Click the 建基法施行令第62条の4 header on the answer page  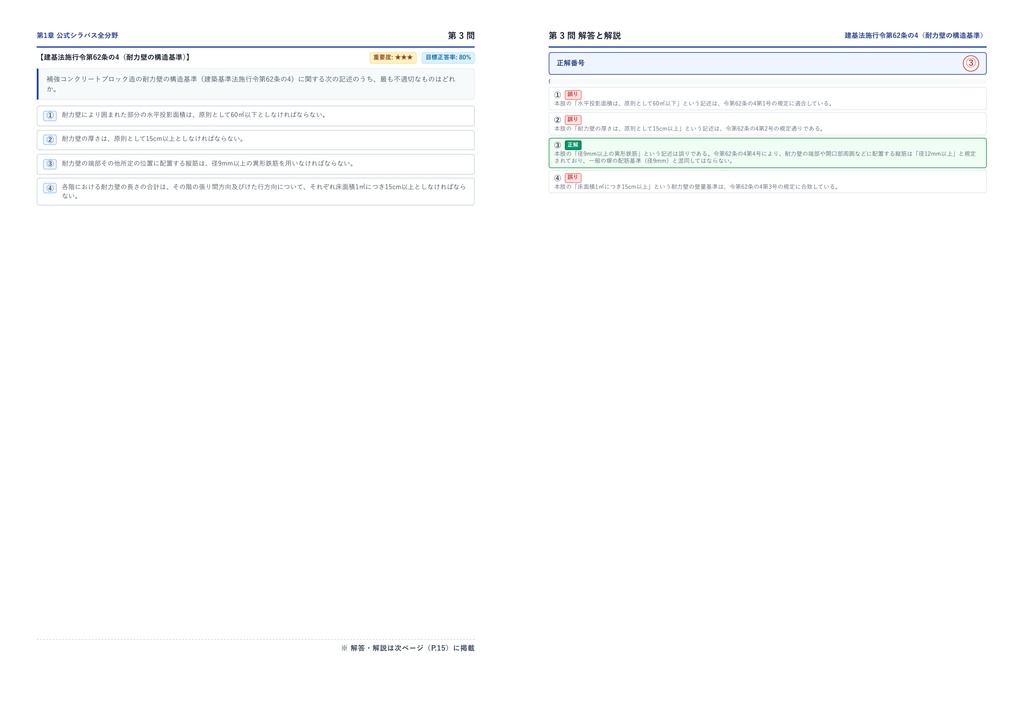click(x=914, y=35)
